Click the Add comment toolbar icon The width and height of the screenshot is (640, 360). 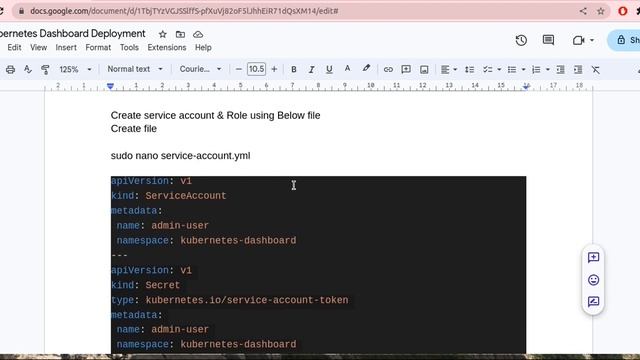pyautogui.click(x=406, y=69)
